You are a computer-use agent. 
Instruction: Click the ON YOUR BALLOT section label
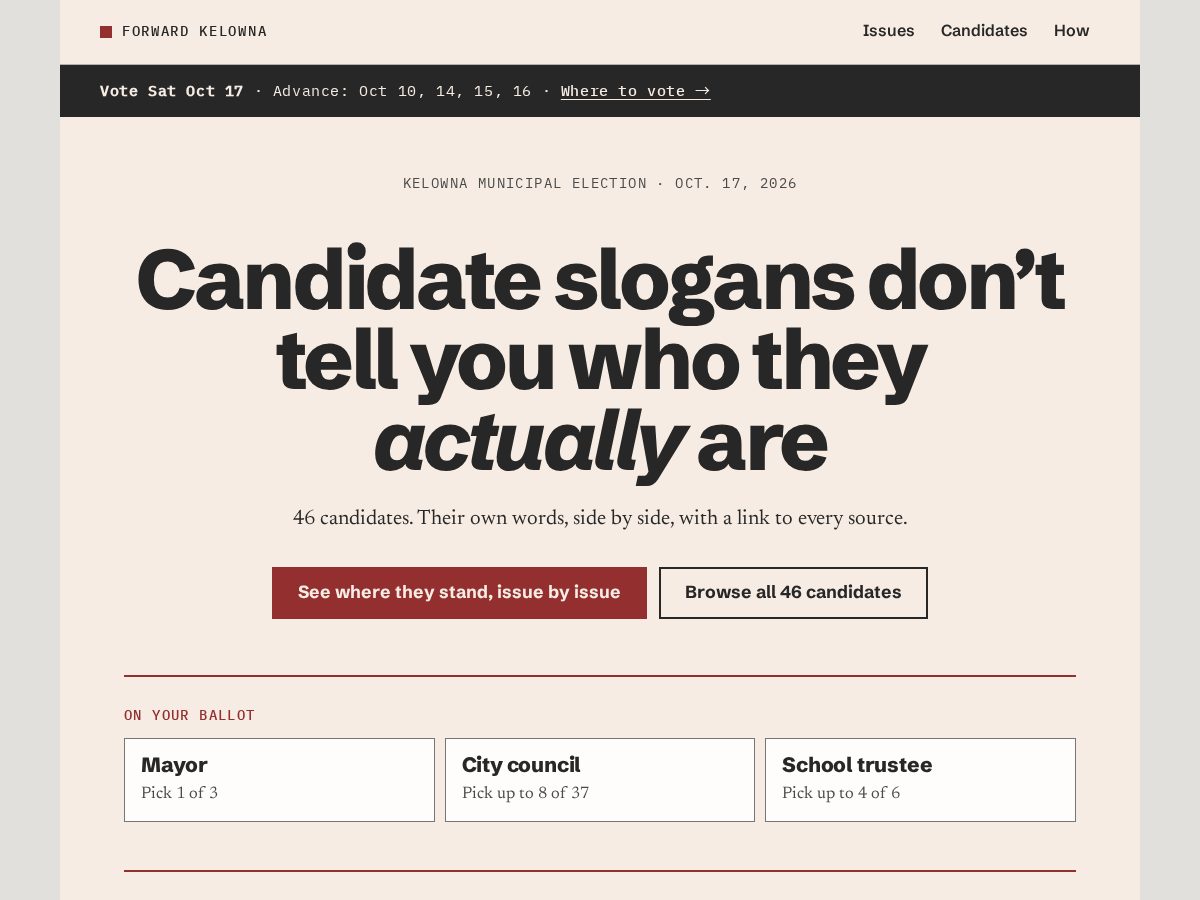pyautogui.click(x=190, y=715)
